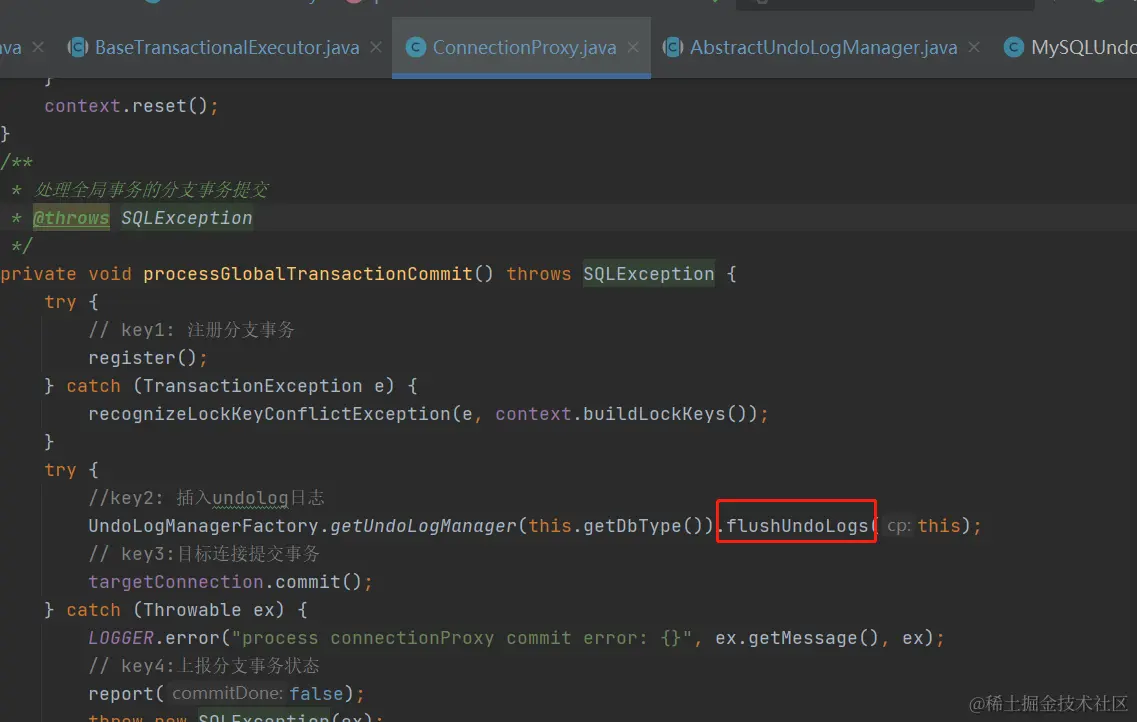Click the // key4 comment line

[x=204, y=665]
